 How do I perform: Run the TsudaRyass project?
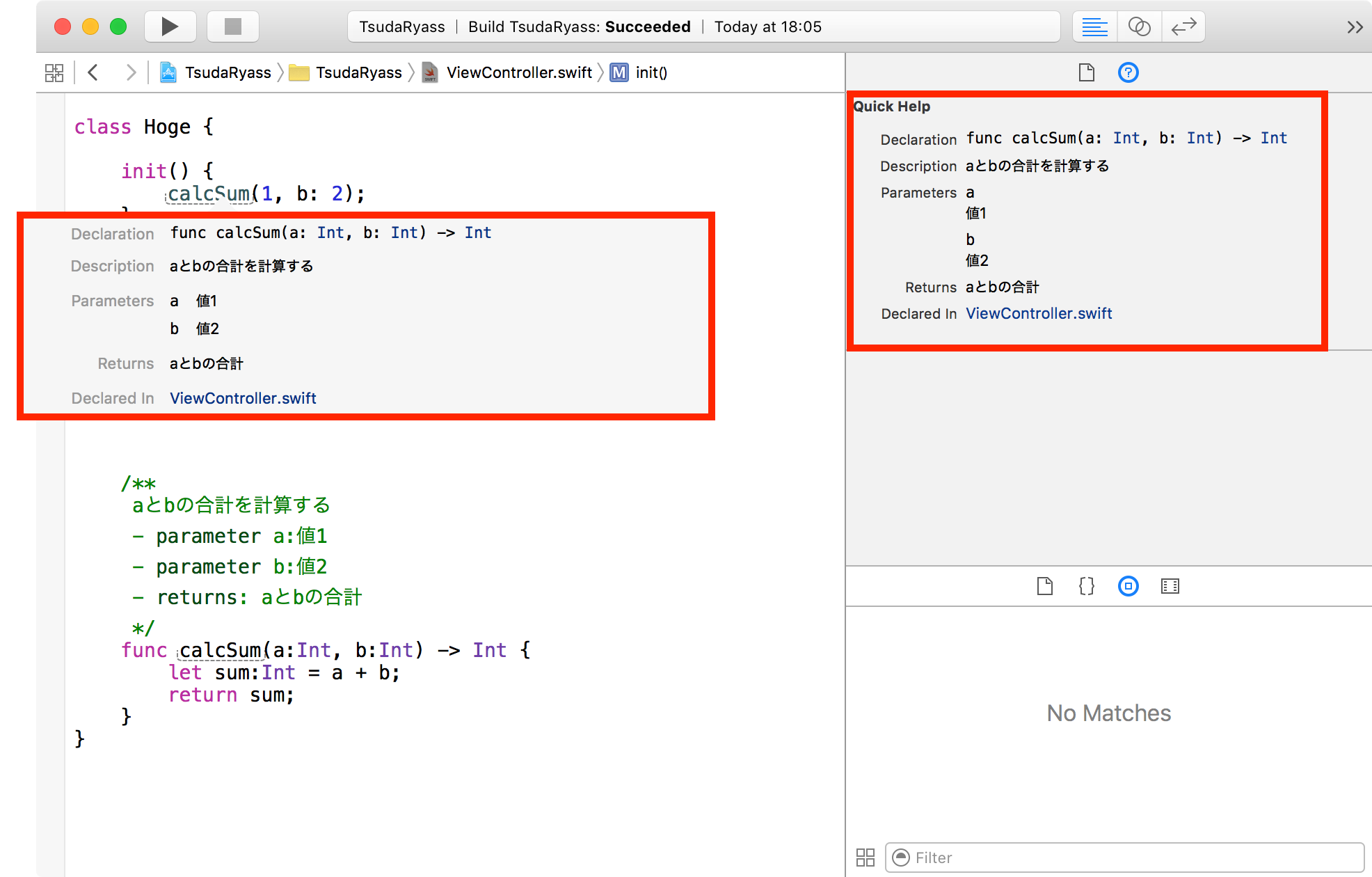169,26
